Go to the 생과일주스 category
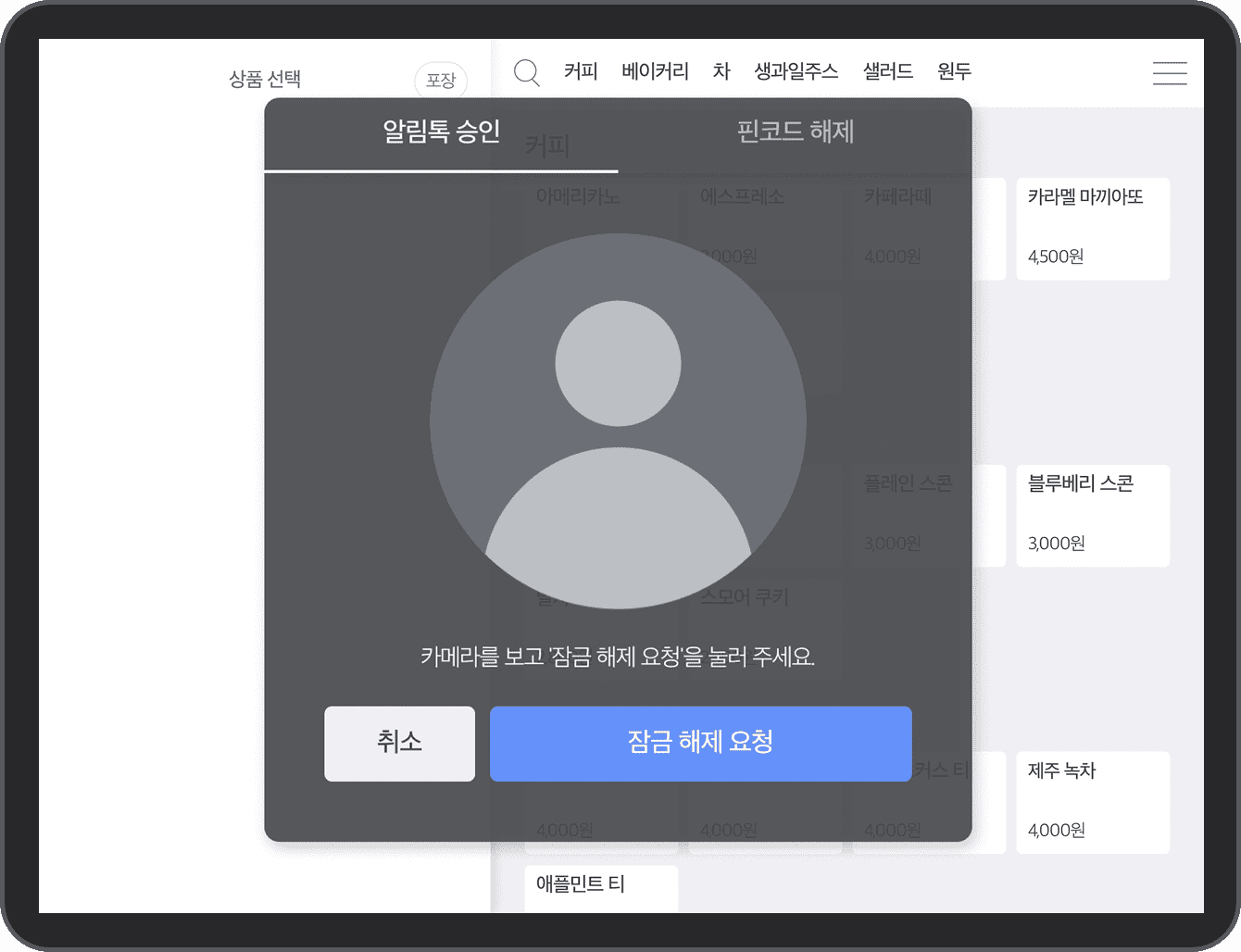The height and width of the screenshot is (952, 1241). pyautogui.click(x=796, y=72)
